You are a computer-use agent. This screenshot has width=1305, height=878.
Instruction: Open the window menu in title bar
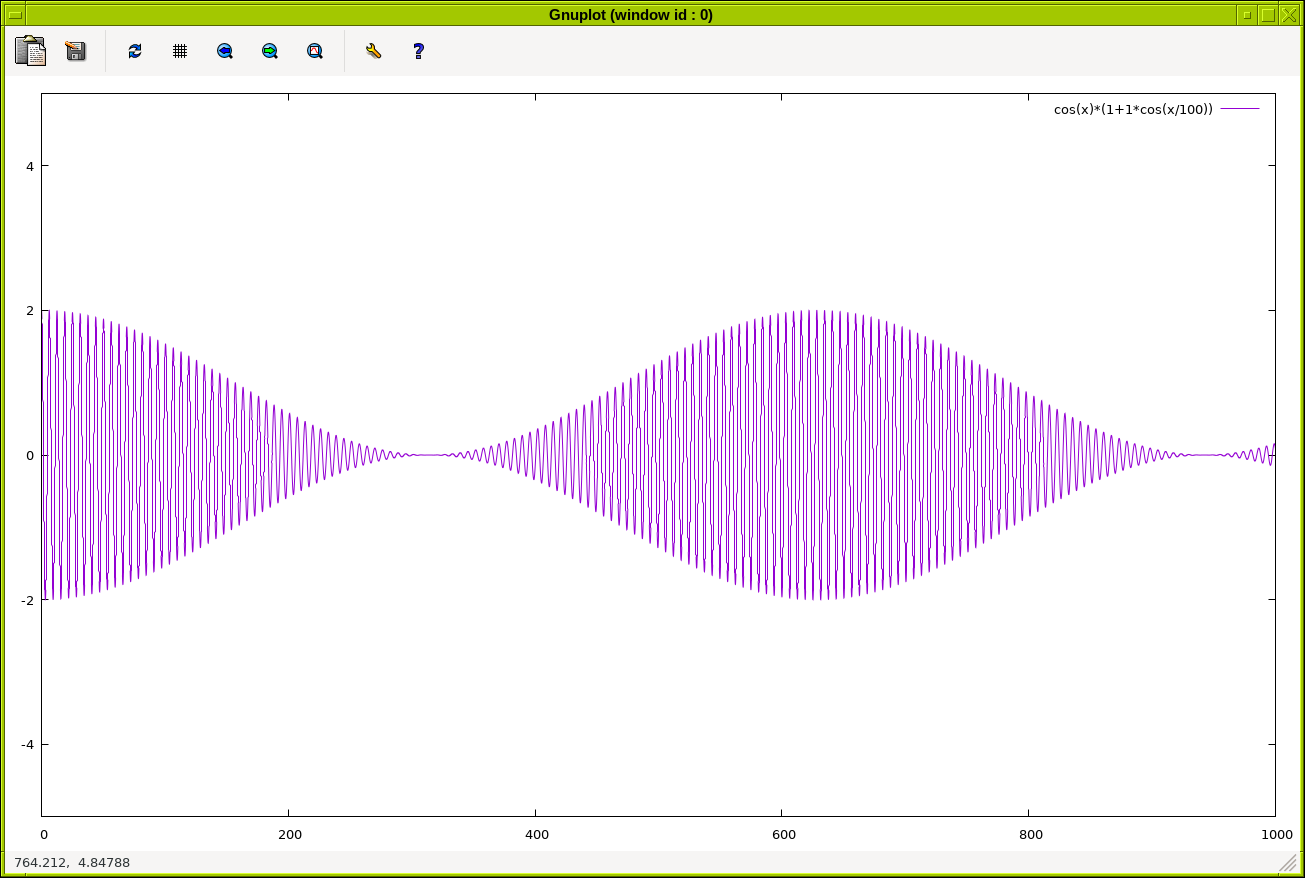pyautogui.click(x=14, y=15)
